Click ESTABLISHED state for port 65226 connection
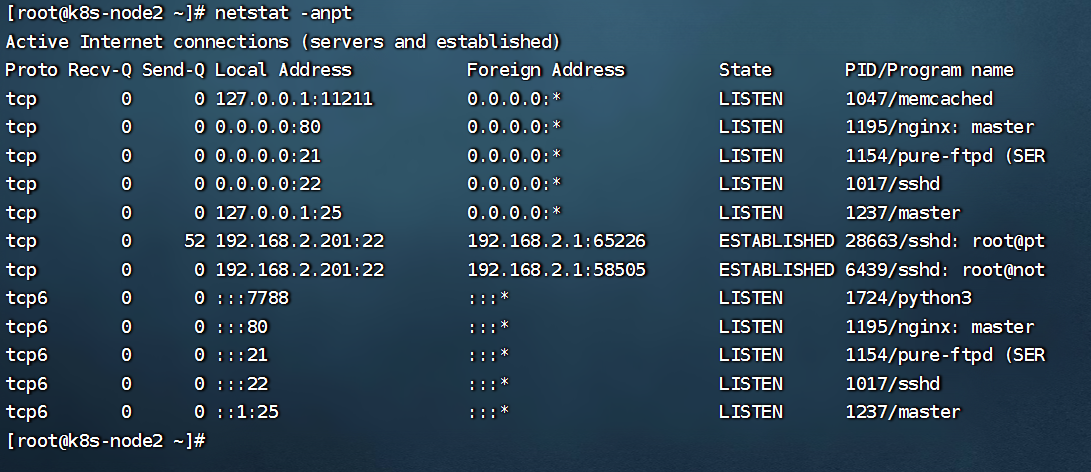 (777, 242)
